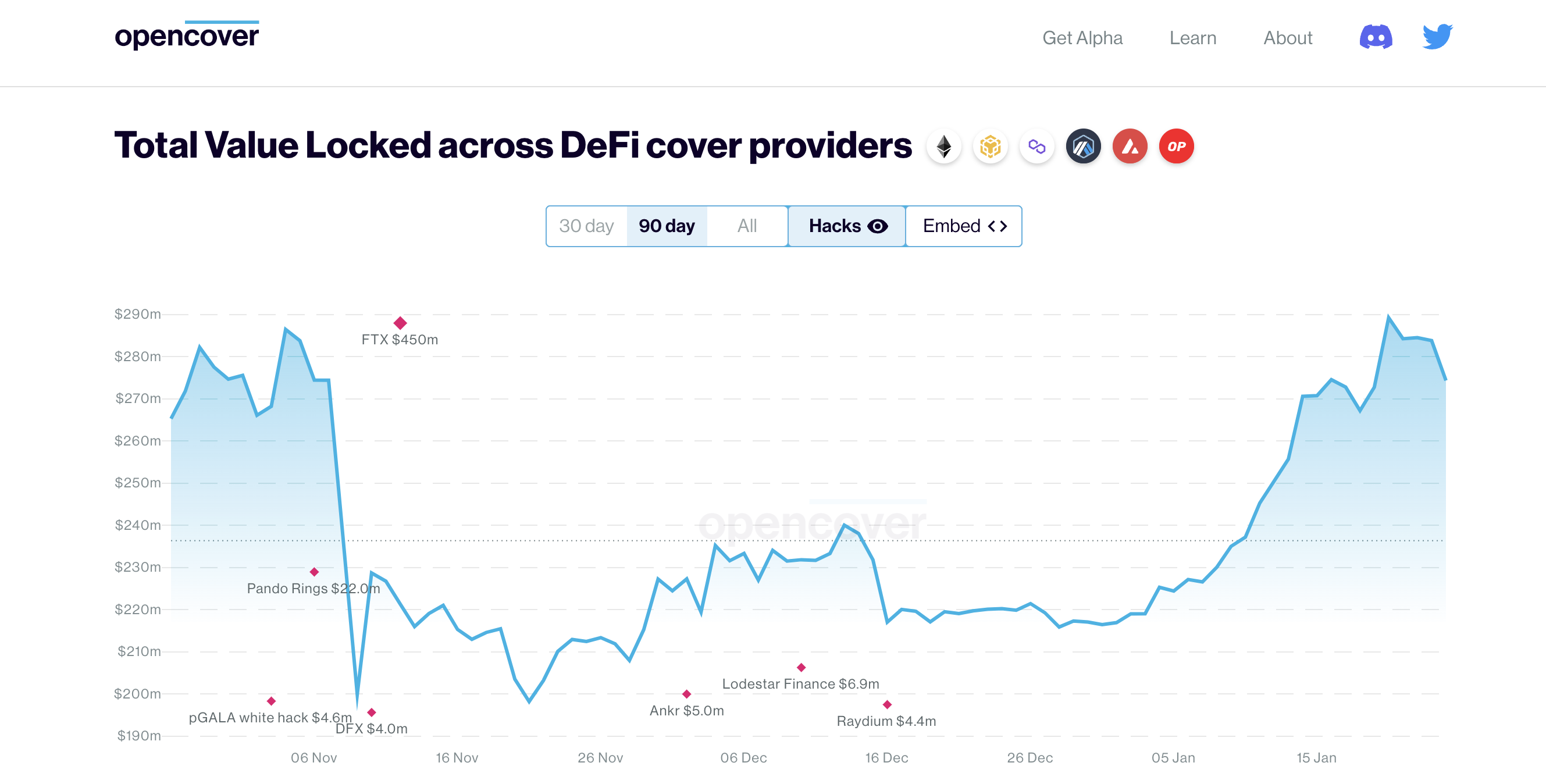
Task: Click the Lodestar Finance $6.9m label text
Action: 800,685
